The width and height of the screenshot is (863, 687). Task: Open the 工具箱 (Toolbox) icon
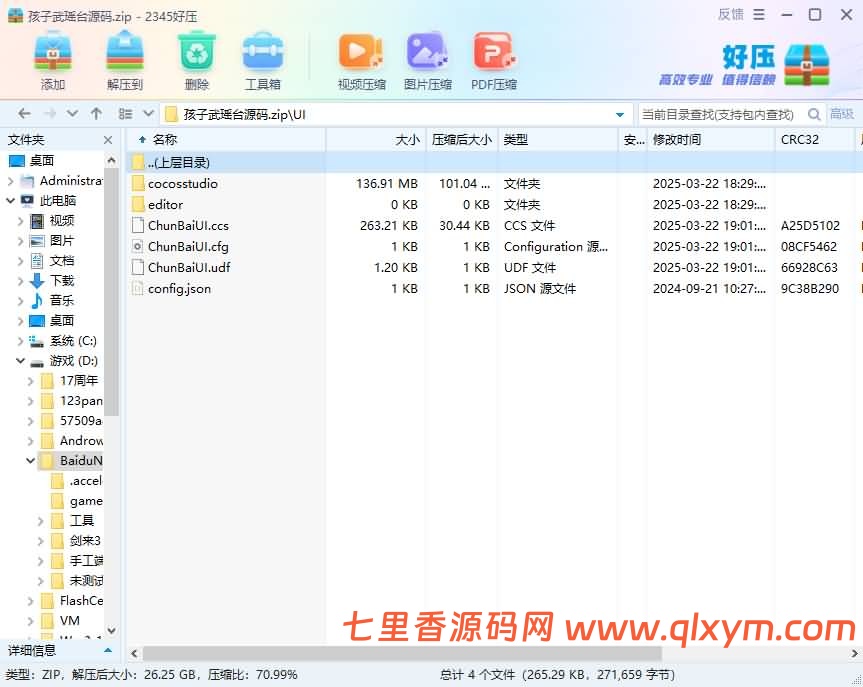[264, 58]
